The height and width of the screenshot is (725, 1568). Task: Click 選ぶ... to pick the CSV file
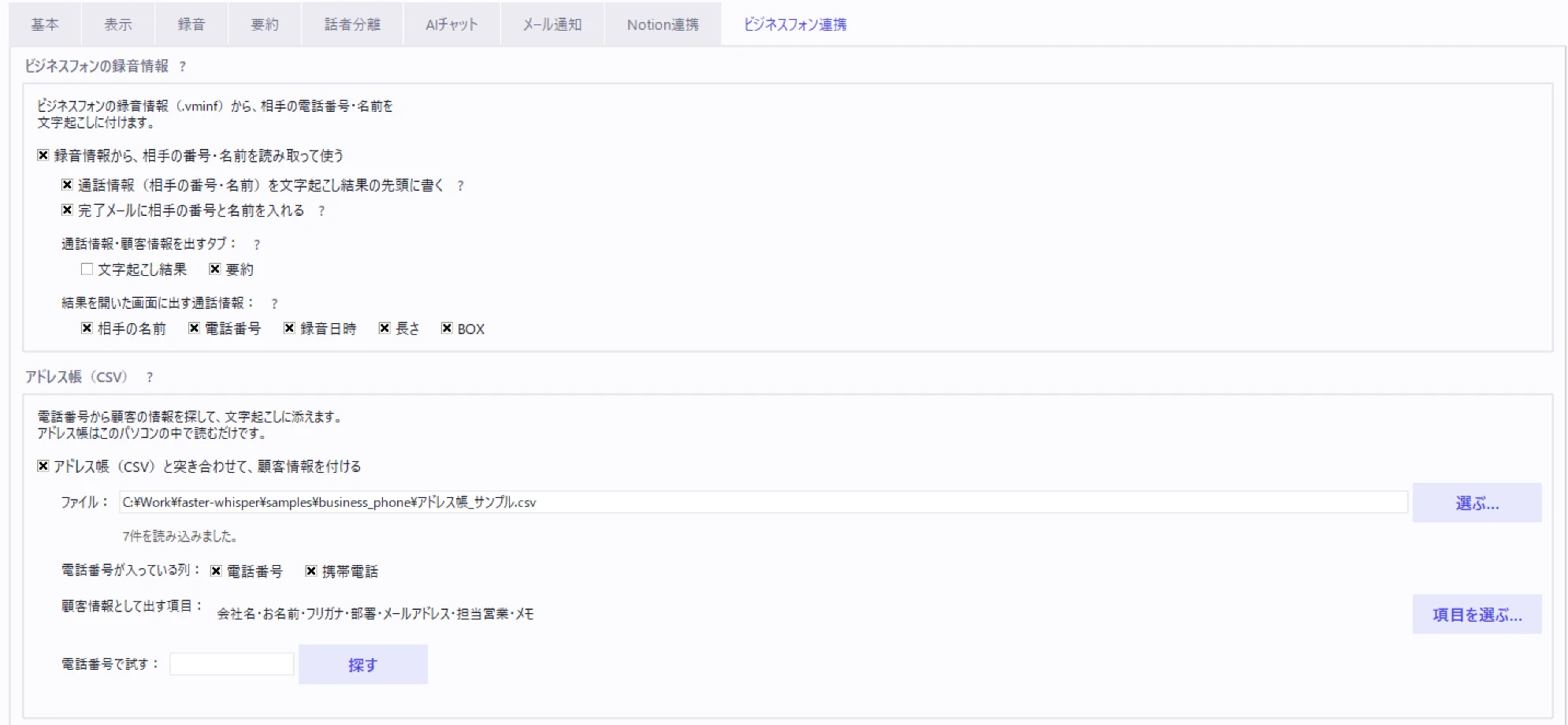tap(1477, 503)
